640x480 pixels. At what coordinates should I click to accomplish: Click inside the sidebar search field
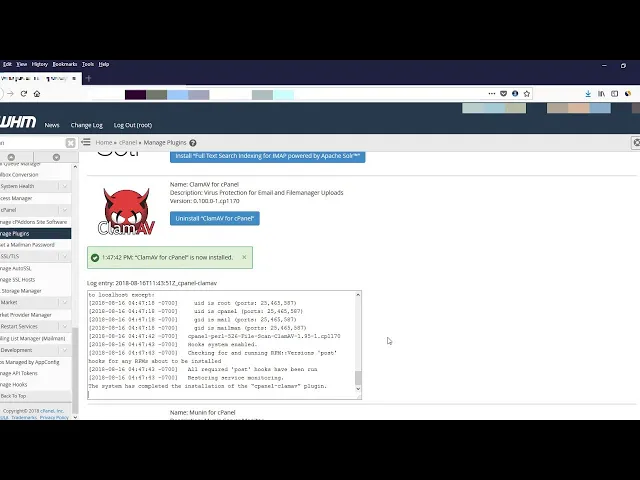[x=32, y=143]
